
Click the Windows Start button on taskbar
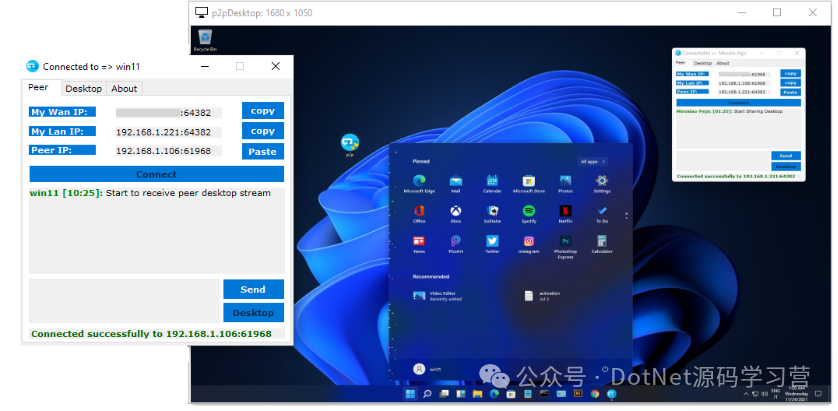coord(409,395)
